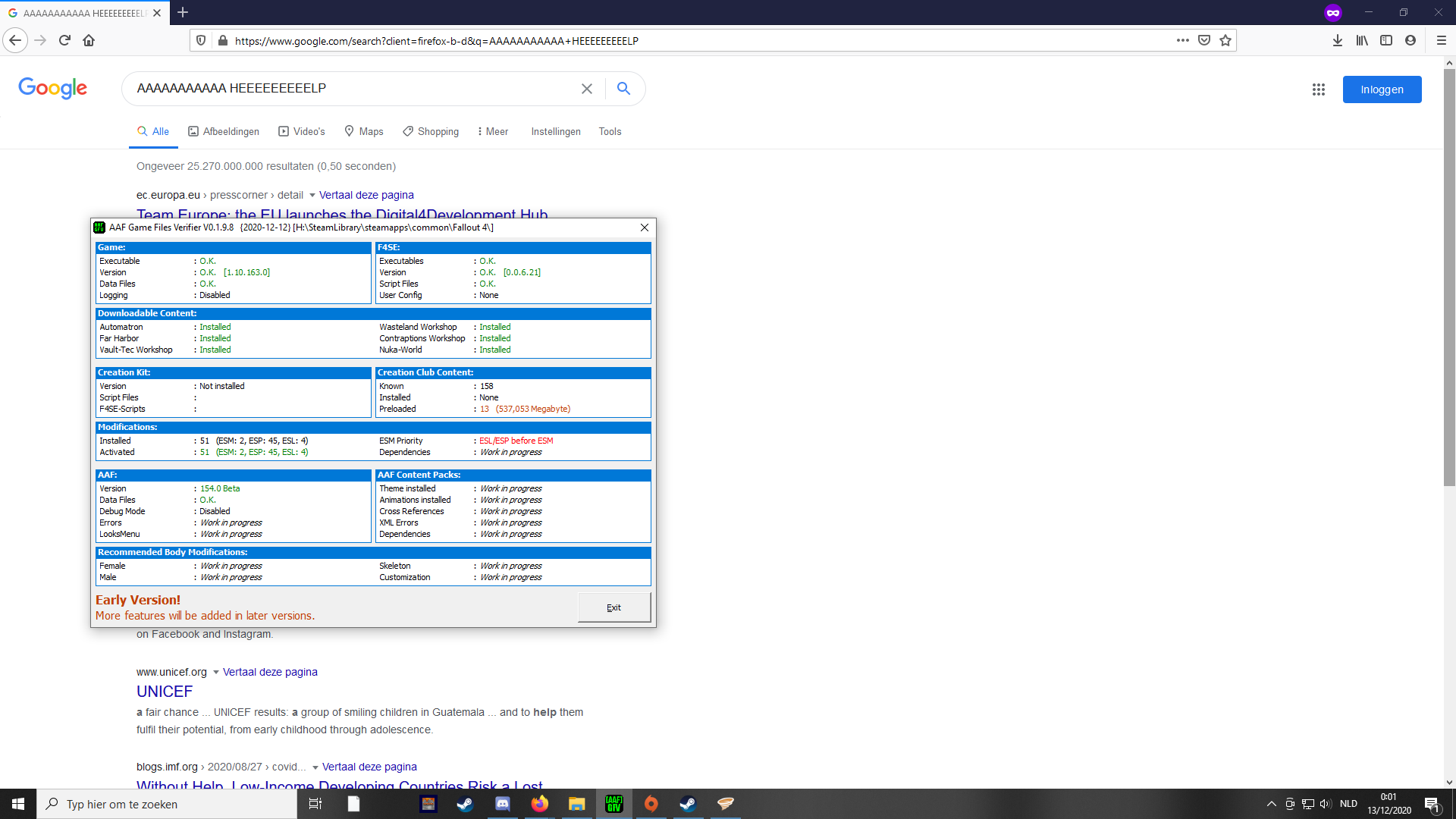Open the Windows Start menu
1456x819 pixels.
[x=18, y=804]
